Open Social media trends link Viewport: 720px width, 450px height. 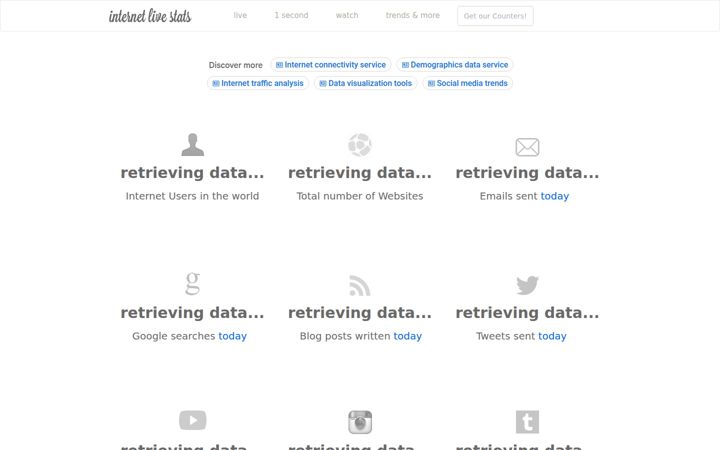click(x=467, y=83)
